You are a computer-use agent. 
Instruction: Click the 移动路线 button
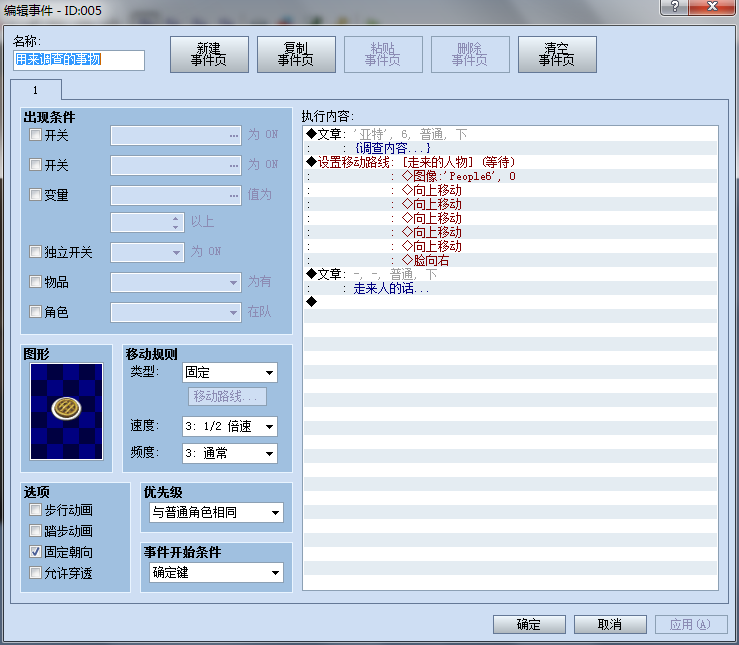point(227,396)
